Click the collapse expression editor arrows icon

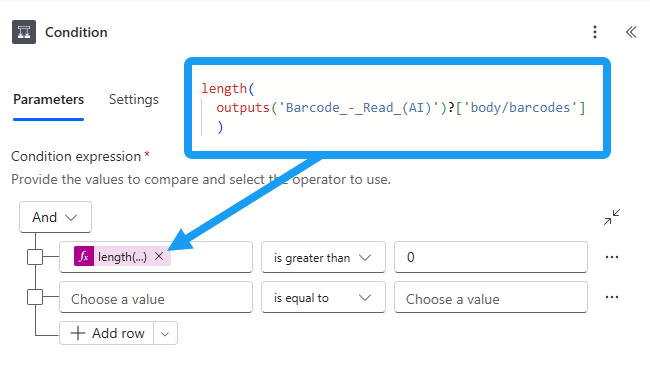[x=612, y=217]
